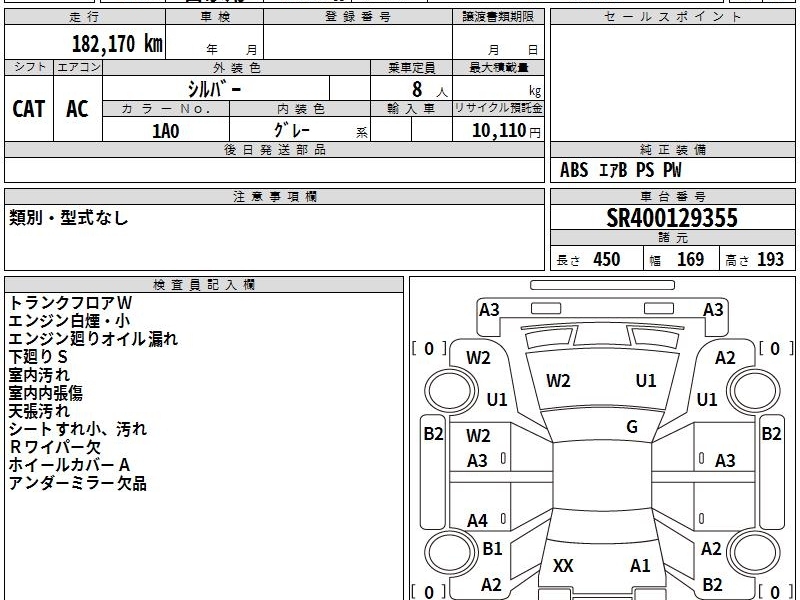Image resolution: width=800 pixels, height=600 pixels.
Task: Select the line エンジン白煙・小
Action: point(69,321)
